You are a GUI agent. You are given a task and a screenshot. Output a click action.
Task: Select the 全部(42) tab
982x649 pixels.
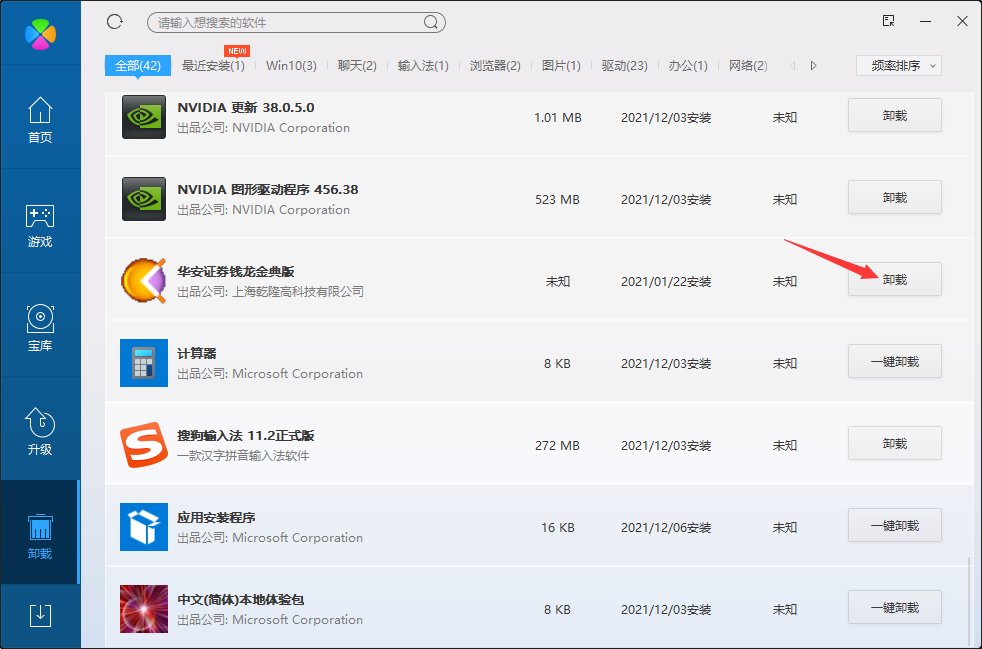[138, 65]
